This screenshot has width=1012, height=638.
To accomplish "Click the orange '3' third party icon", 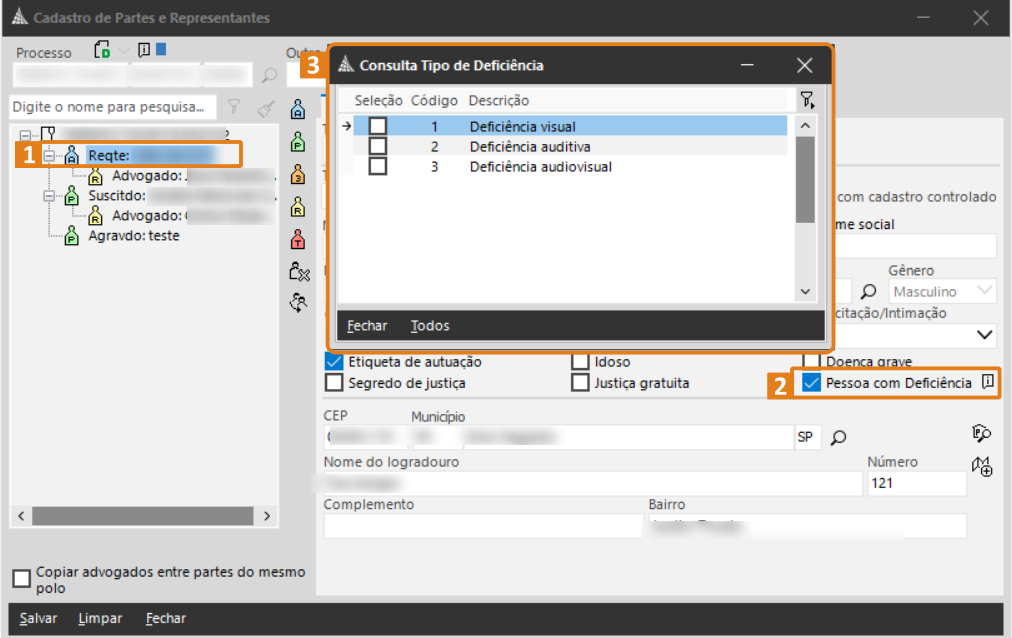I will [x=297, y=175].
